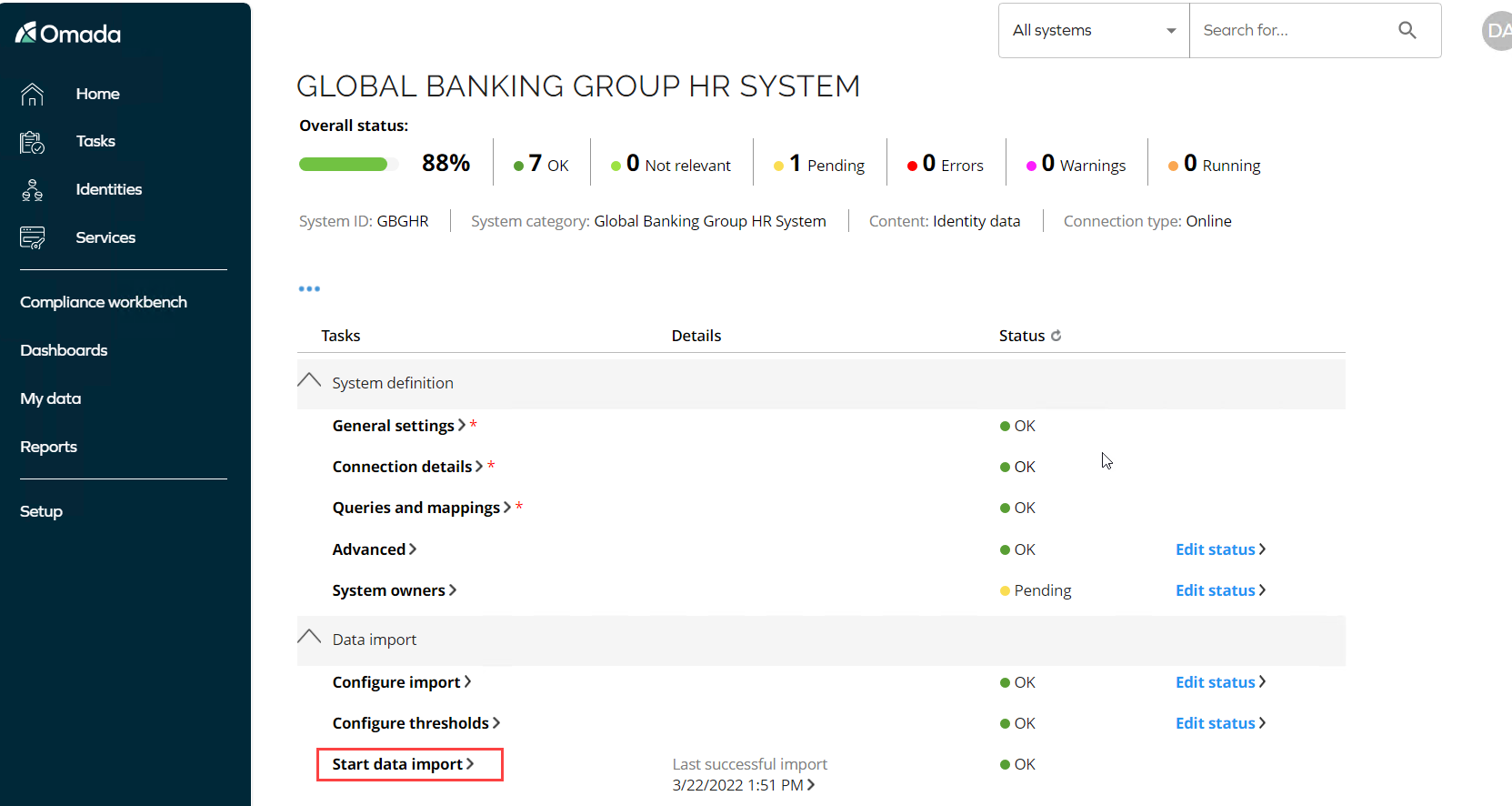Image resolution: width=1512 pixels, height=806 pixels.
Task: Click the Connection type Online text
Action: point(1147,221)
